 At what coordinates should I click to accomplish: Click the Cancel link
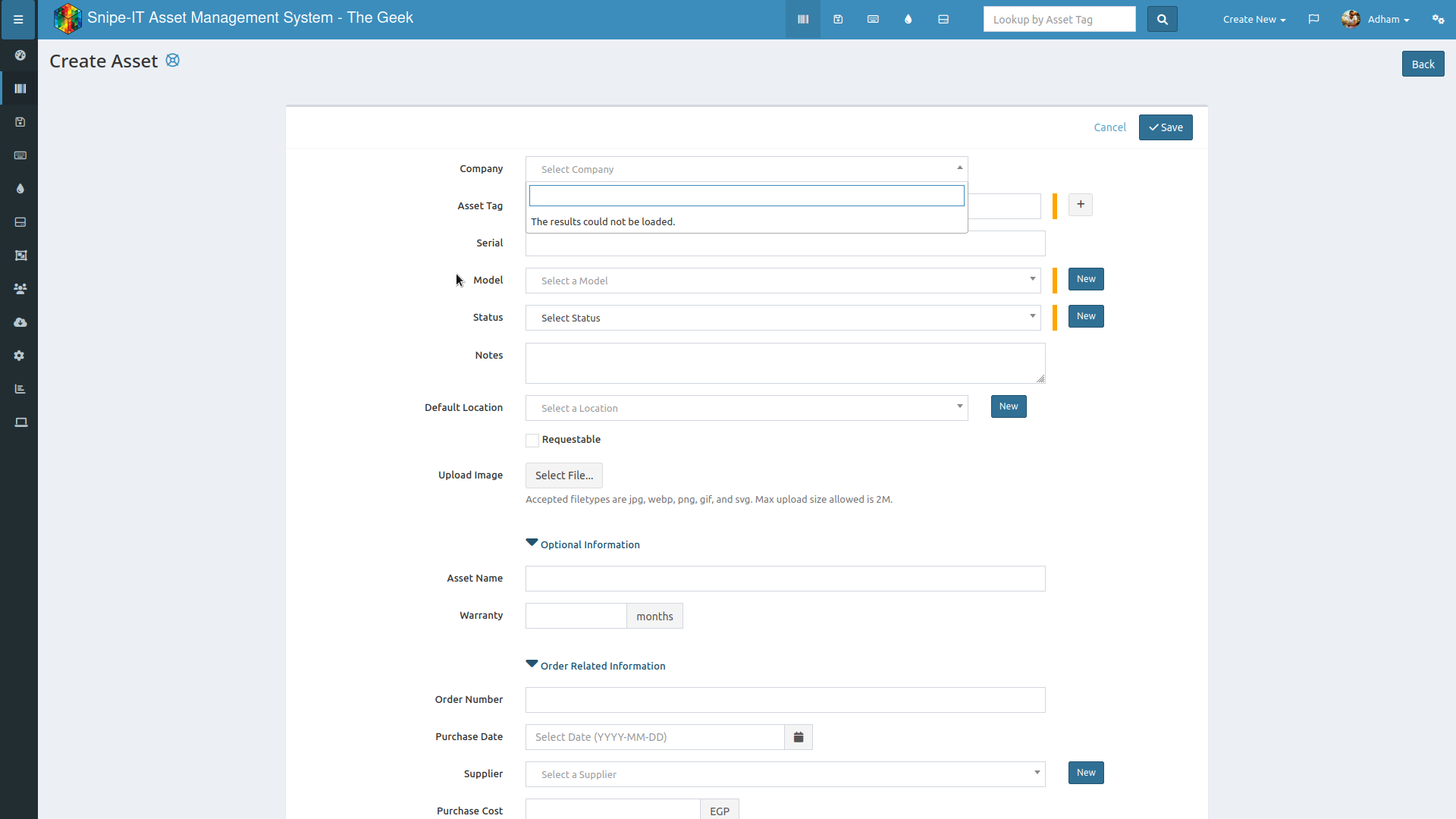[x=1109, y=127]
